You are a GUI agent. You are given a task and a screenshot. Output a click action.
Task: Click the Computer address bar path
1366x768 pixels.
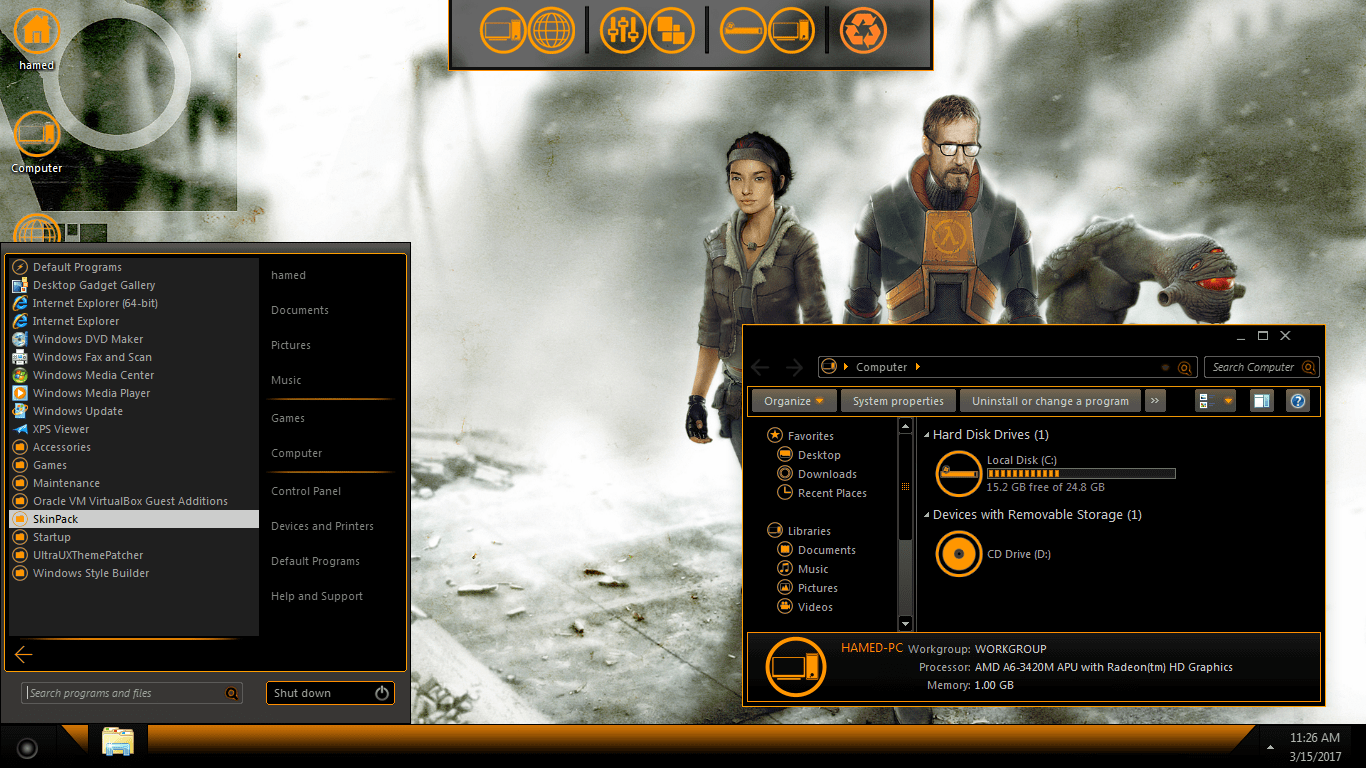881,367
